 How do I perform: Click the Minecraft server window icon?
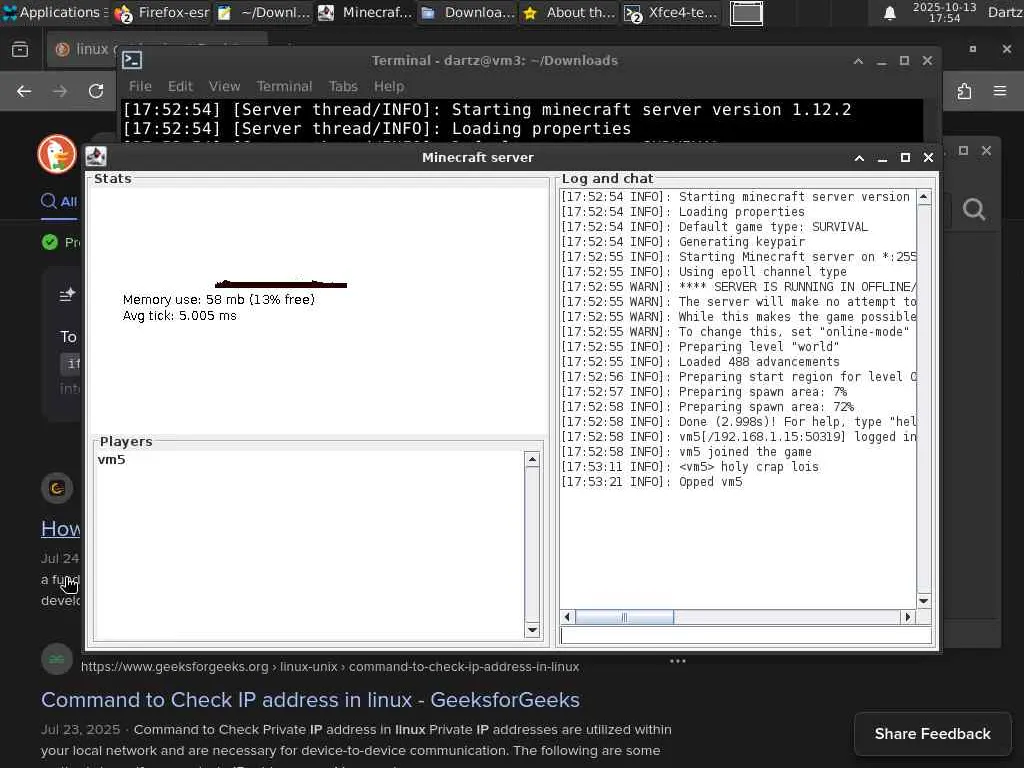coord(96,157)
